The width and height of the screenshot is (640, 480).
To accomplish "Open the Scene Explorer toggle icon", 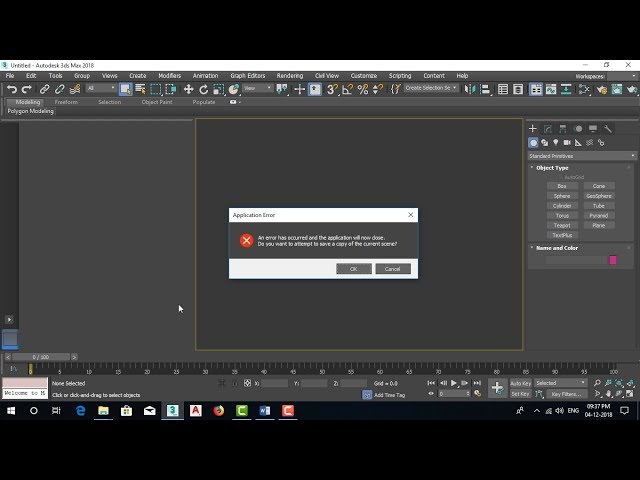I will [503, 89].
